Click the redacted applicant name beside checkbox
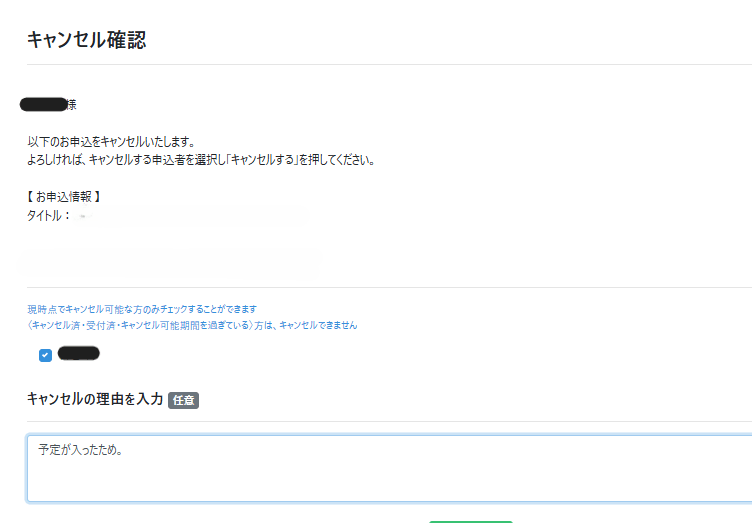This screenshot has width=752, height=523. (x=79, y=353)
